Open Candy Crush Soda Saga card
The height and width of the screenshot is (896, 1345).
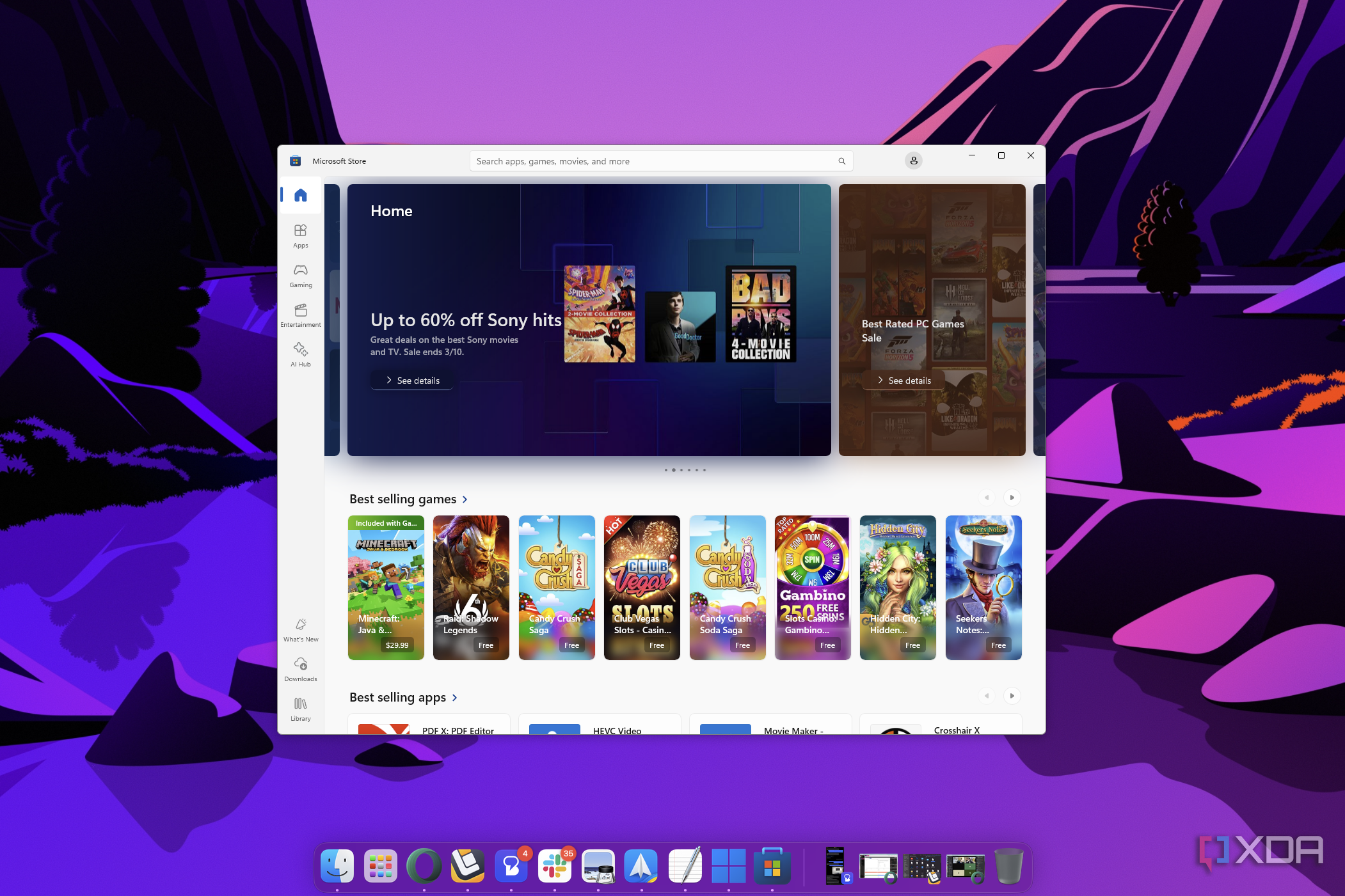click(x=728, y=588)
